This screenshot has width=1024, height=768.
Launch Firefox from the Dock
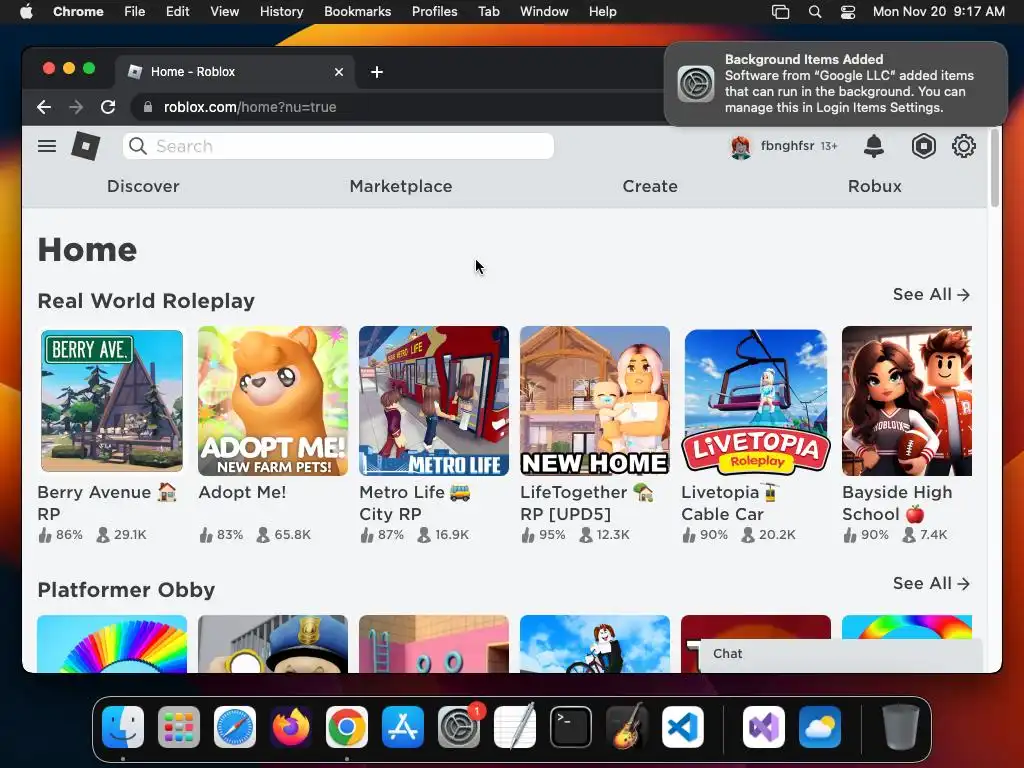[291, 727]
